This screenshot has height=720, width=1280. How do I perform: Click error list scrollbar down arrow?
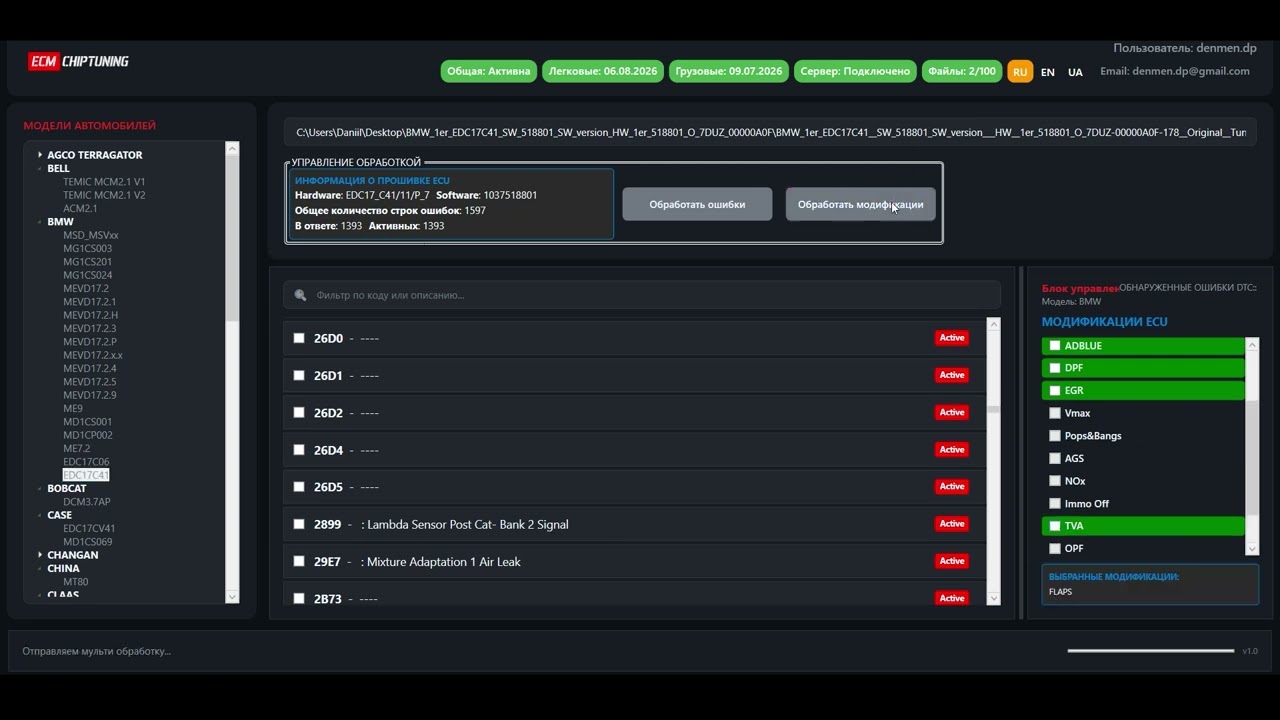pos(993,598)
